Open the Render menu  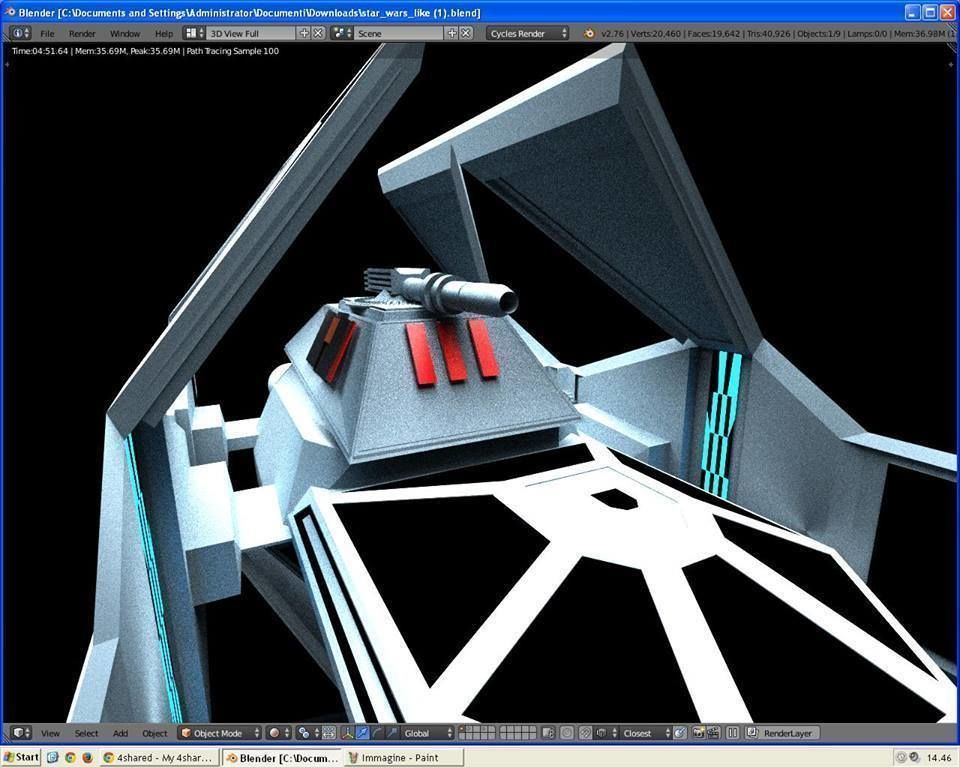pos(82,34)
